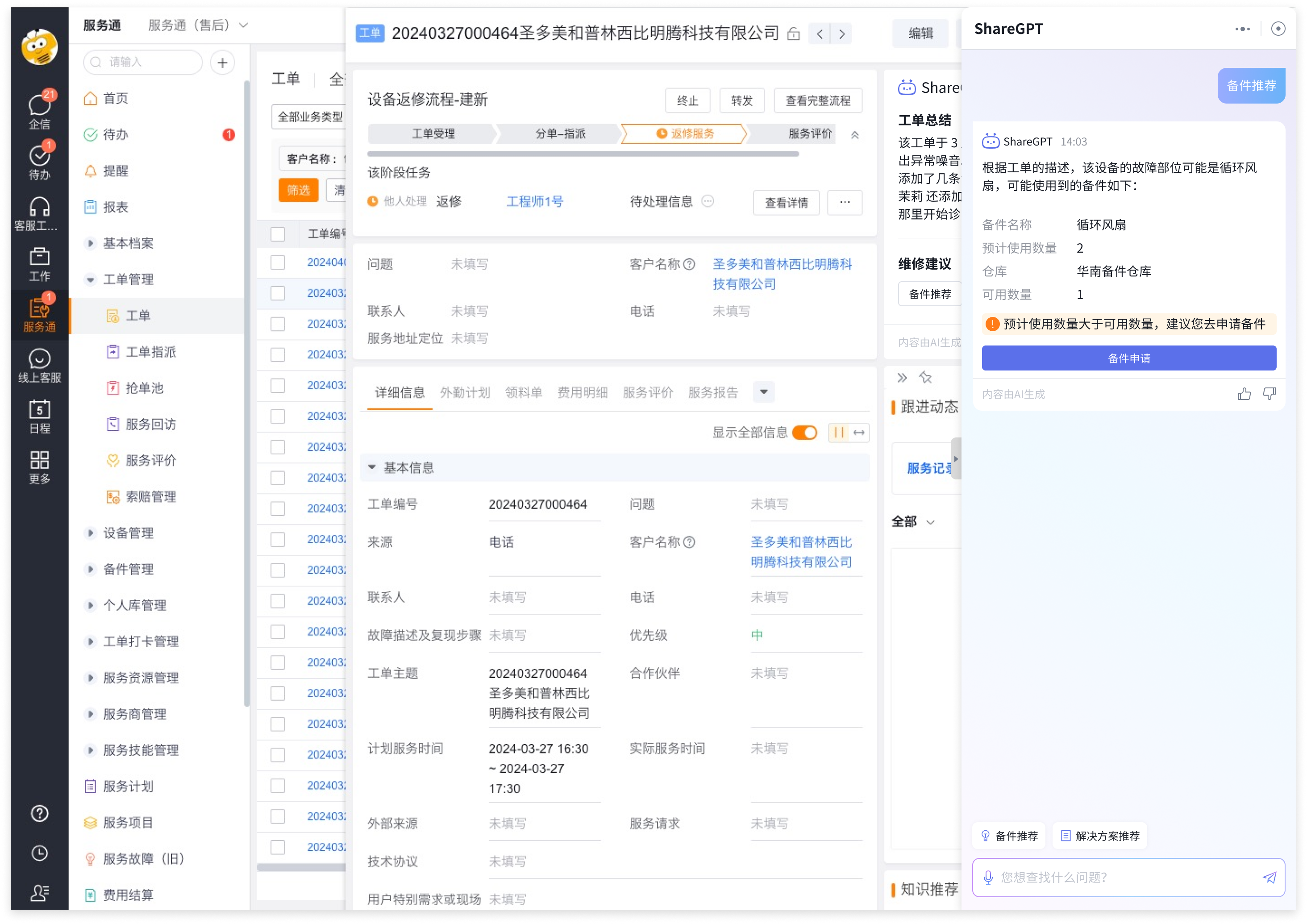Click ShareGPT question input field
Viewport: 1307px width, 924px height.
click(x=1128, y=877)
